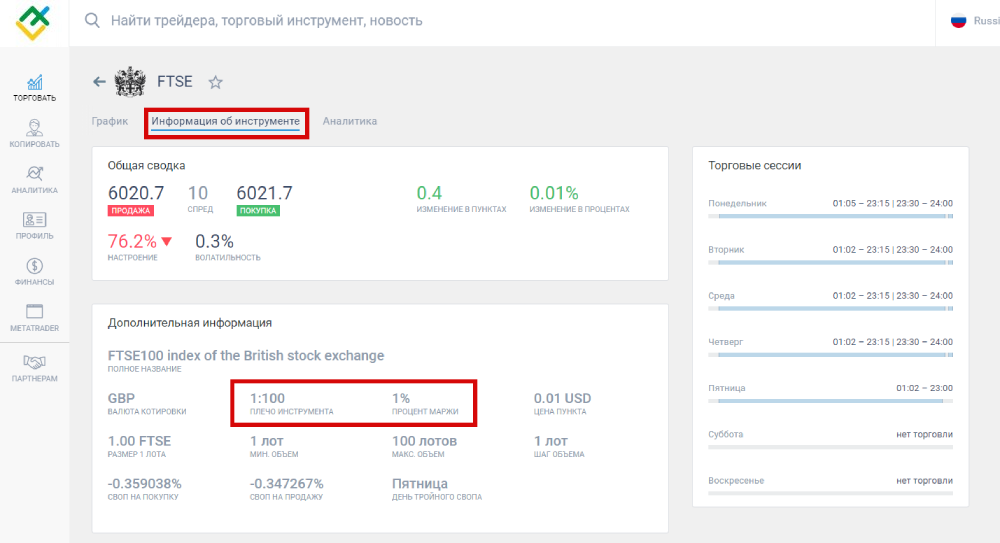
Task: Open the Финансы sidebar section
Action: [34, 272]
